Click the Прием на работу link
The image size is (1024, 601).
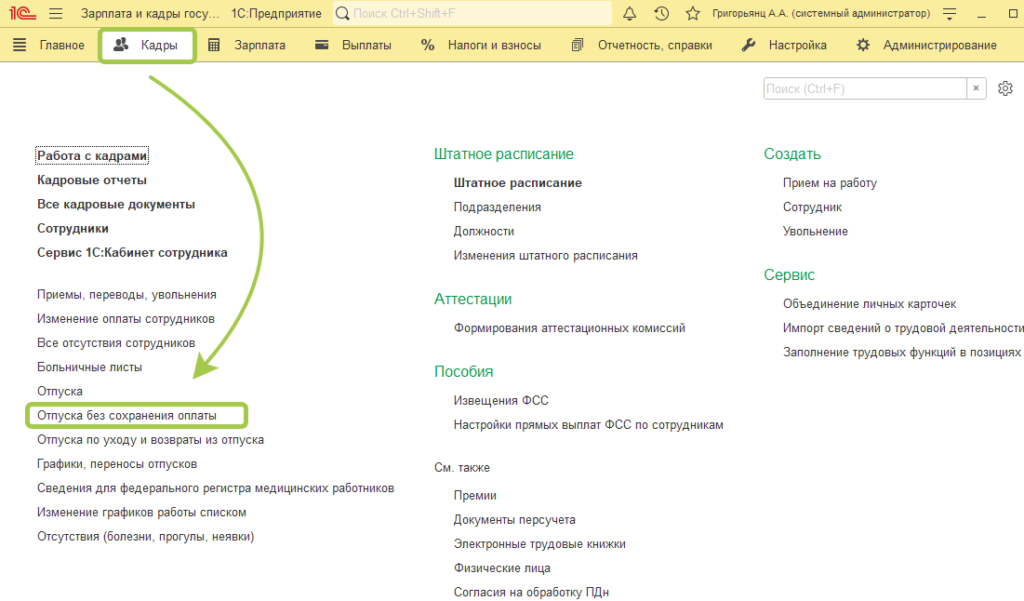click(829, 183)
